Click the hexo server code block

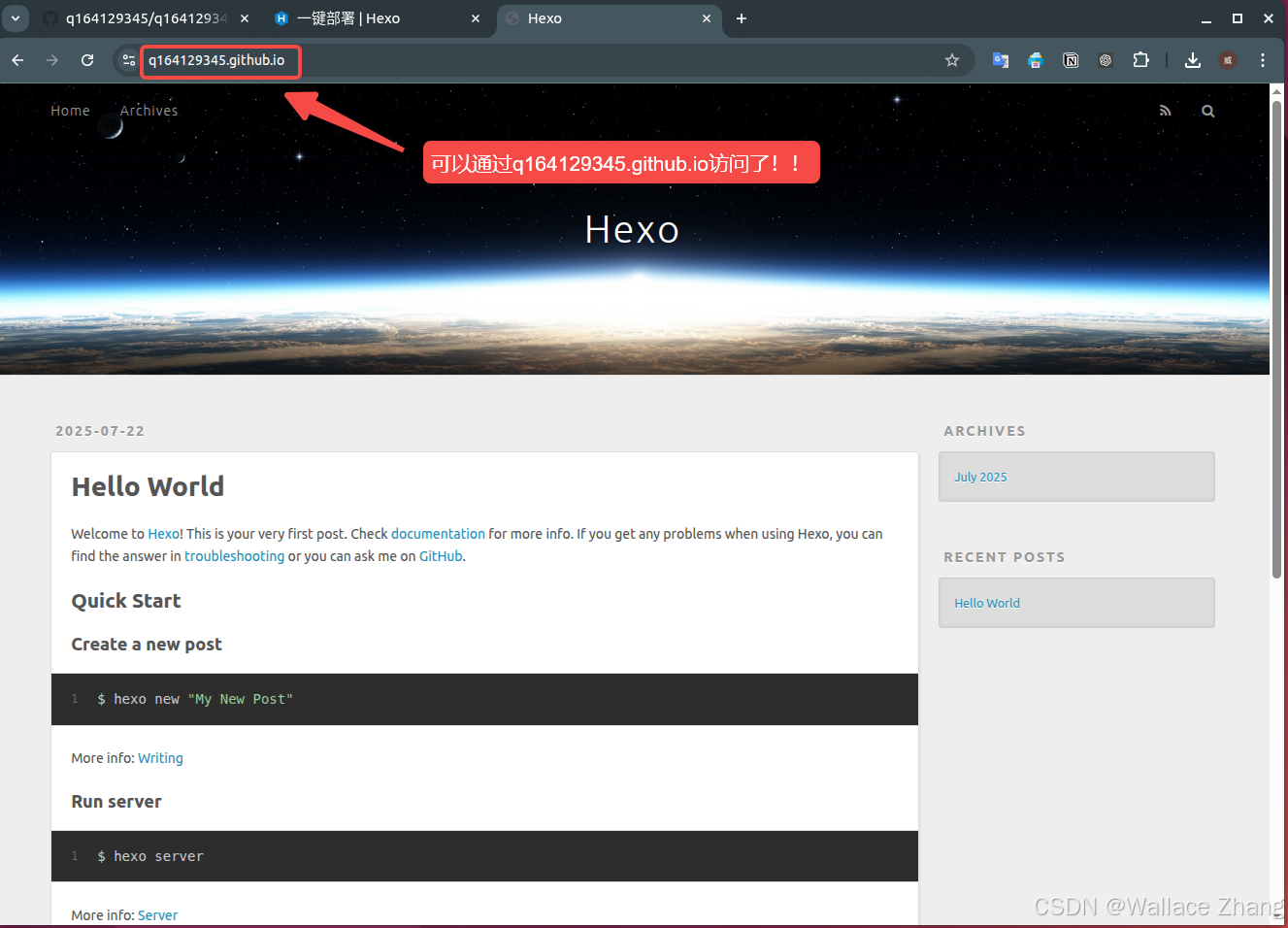point(484,856)
